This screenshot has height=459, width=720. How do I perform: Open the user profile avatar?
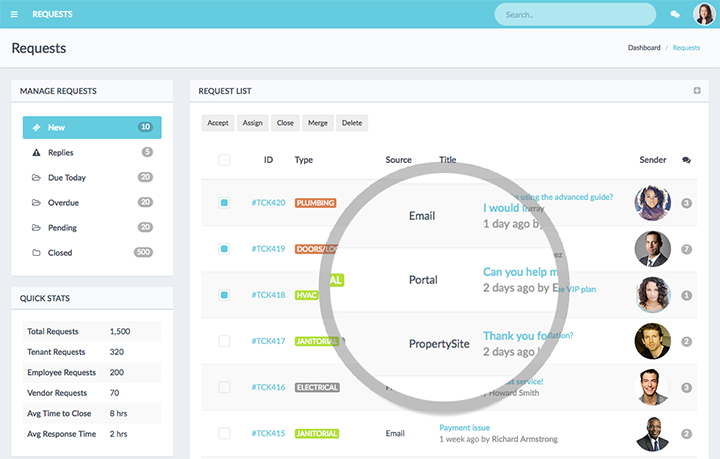tap(703, 14)
